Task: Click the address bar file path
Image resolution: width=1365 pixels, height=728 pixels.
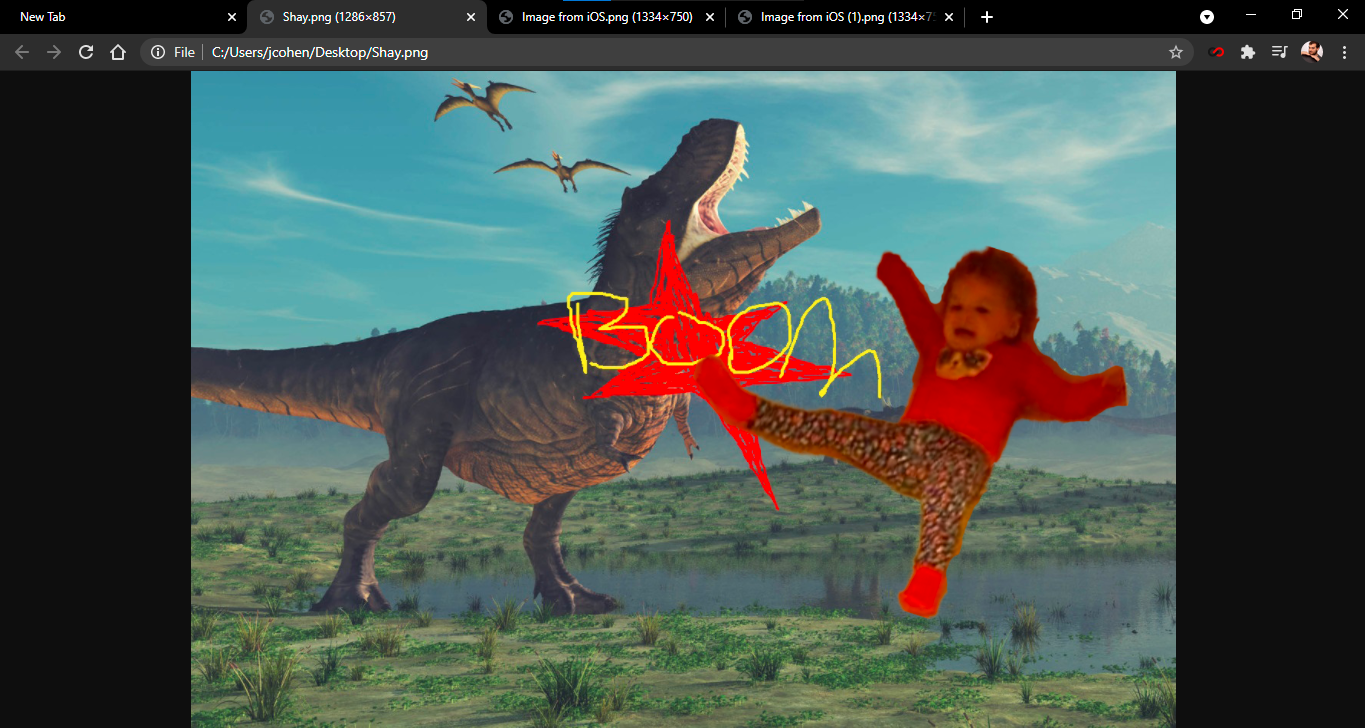Action: pyautogui.click(x=320, y=52)
